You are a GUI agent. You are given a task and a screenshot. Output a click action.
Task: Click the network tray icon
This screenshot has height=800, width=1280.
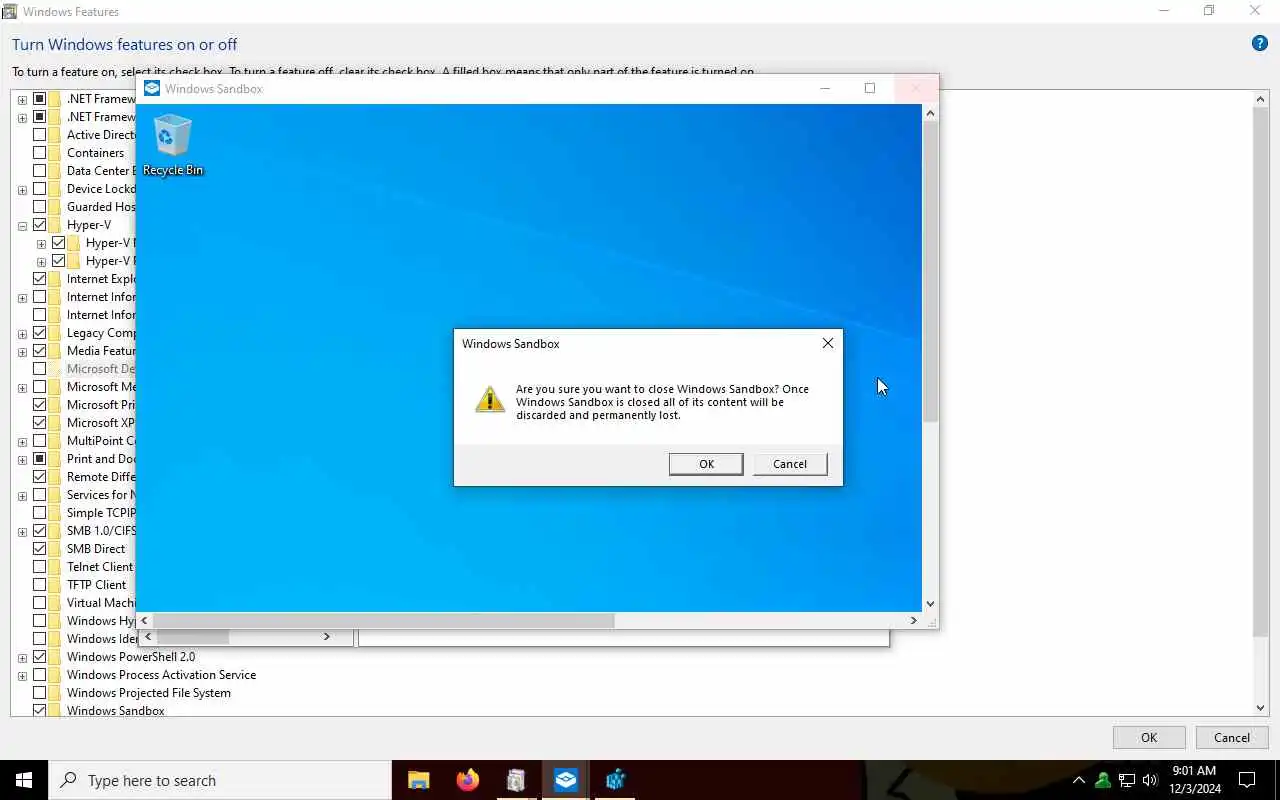click(x=1127, y=780)
